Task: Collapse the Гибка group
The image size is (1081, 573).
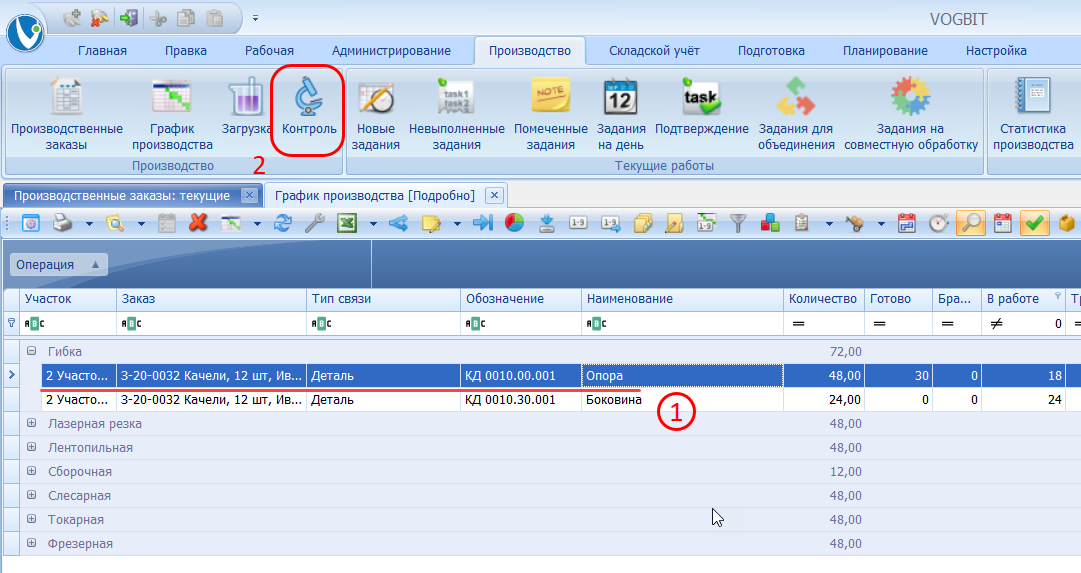Action: (32, 352)
